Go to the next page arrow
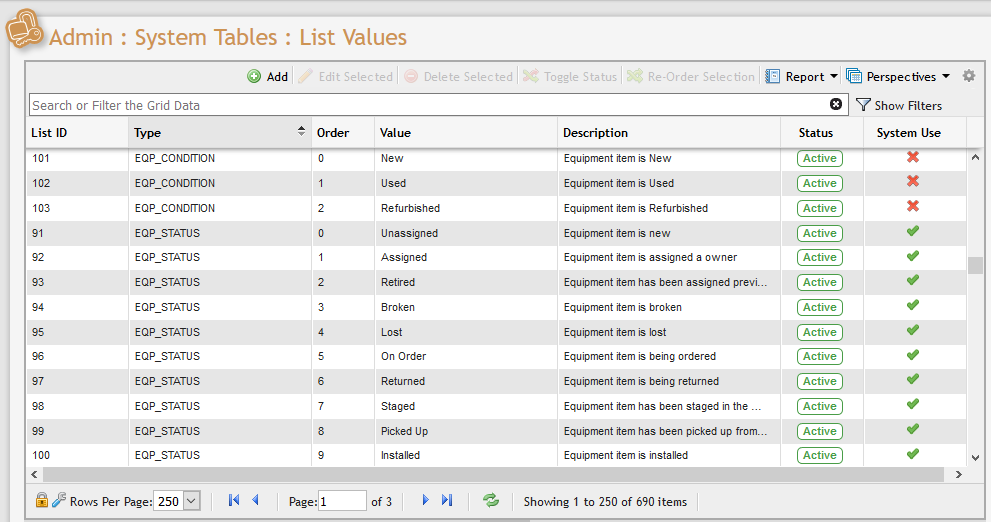The height and width of the screenshot is (522, 991). click(x=425, y=501)
